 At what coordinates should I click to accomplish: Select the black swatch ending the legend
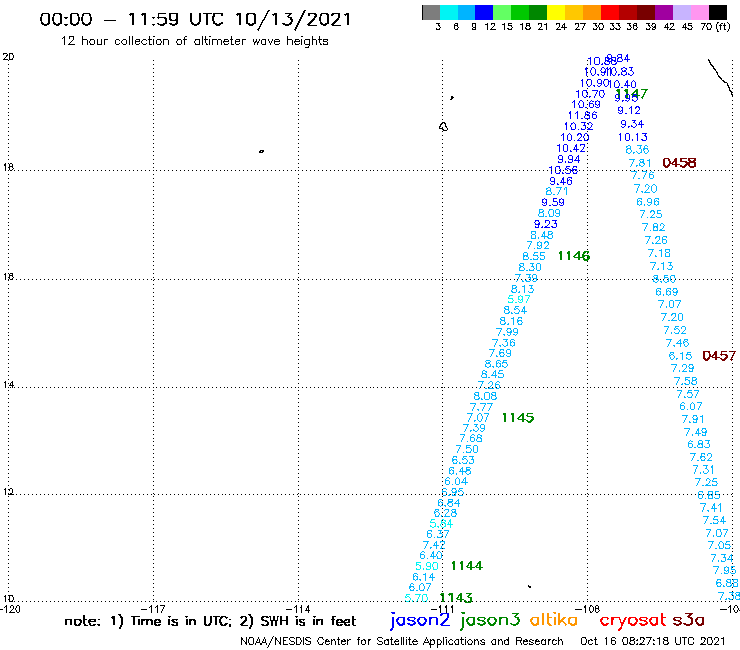(x=717, y=12)
